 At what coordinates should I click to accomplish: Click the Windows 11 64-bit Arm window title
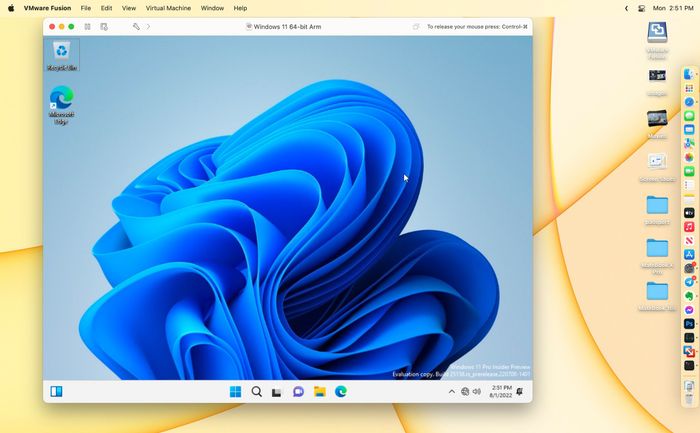tap(287, 27)
